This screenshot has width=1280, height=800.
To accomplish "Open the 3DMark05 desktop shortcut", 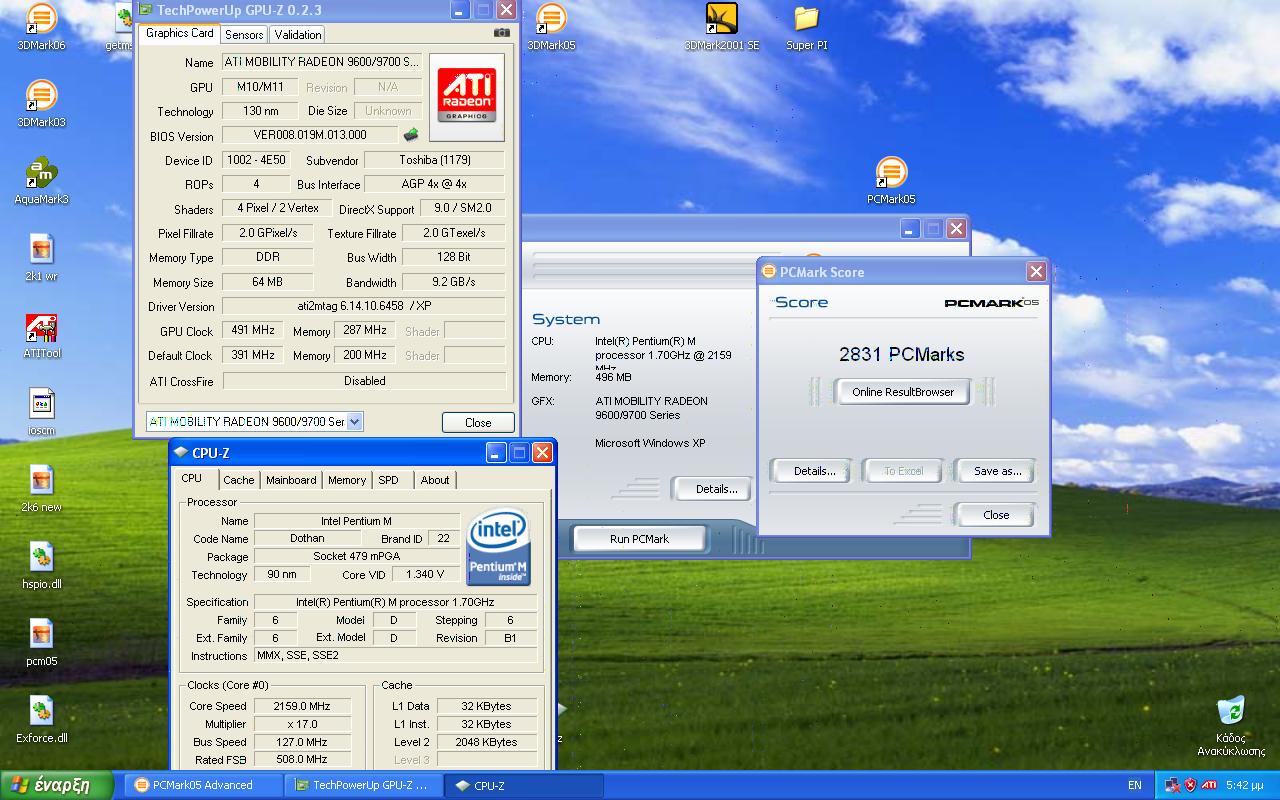I will (x=551, y=27).
